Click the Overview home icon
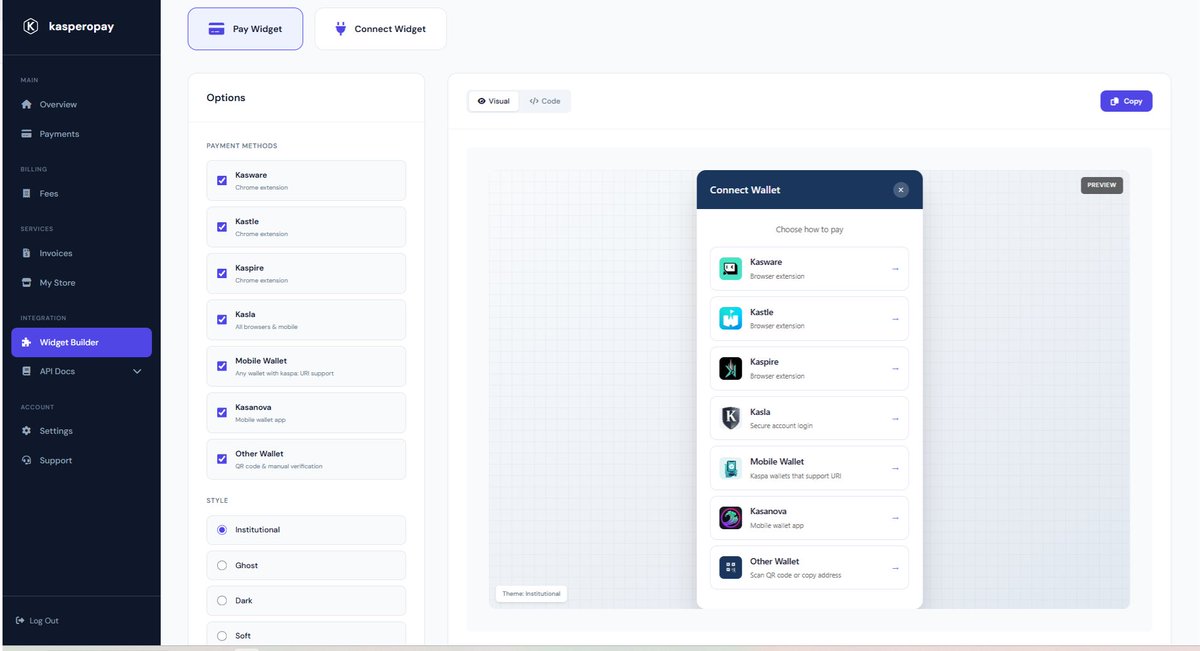1200x651 pixels. pos(27,104)
